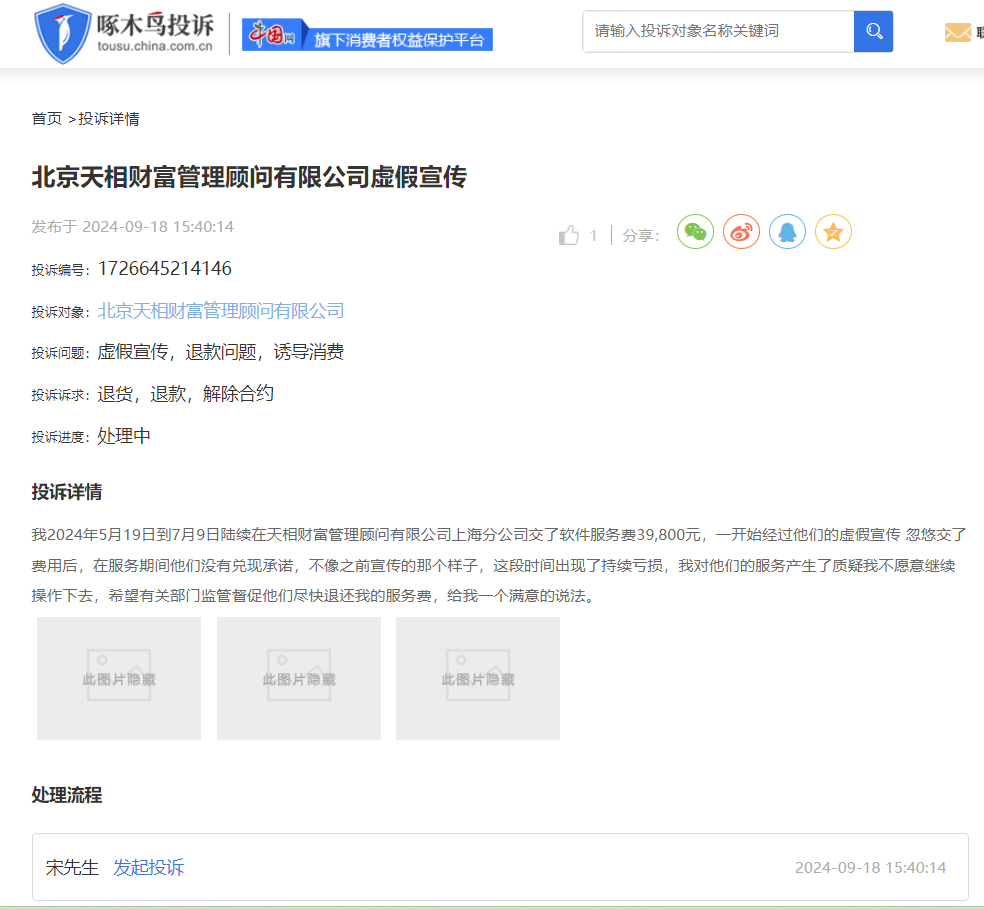984x909 pixels.
Task: Click the 投诉详情 section heading
Action: [67, 492]
